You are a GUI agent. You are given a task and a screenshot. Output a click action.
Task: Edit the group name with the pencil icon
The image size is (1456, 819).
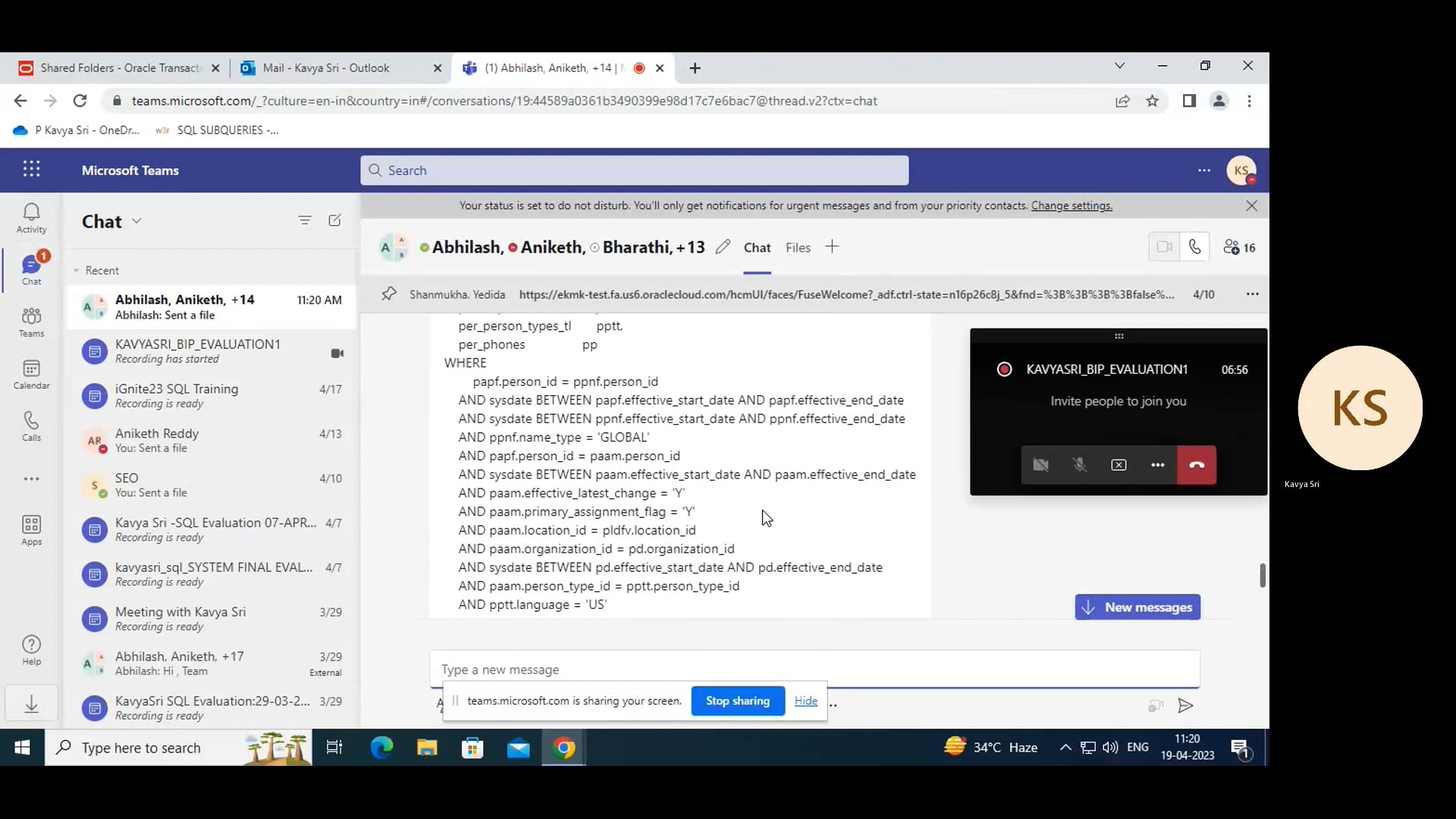[x=723, y=247]
